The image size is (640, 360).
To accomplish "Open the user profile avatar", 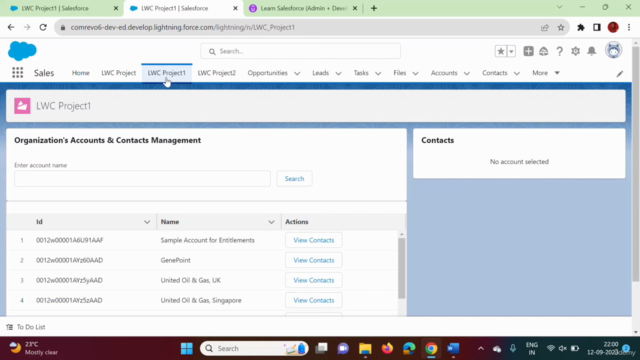I will pos(613,50).
